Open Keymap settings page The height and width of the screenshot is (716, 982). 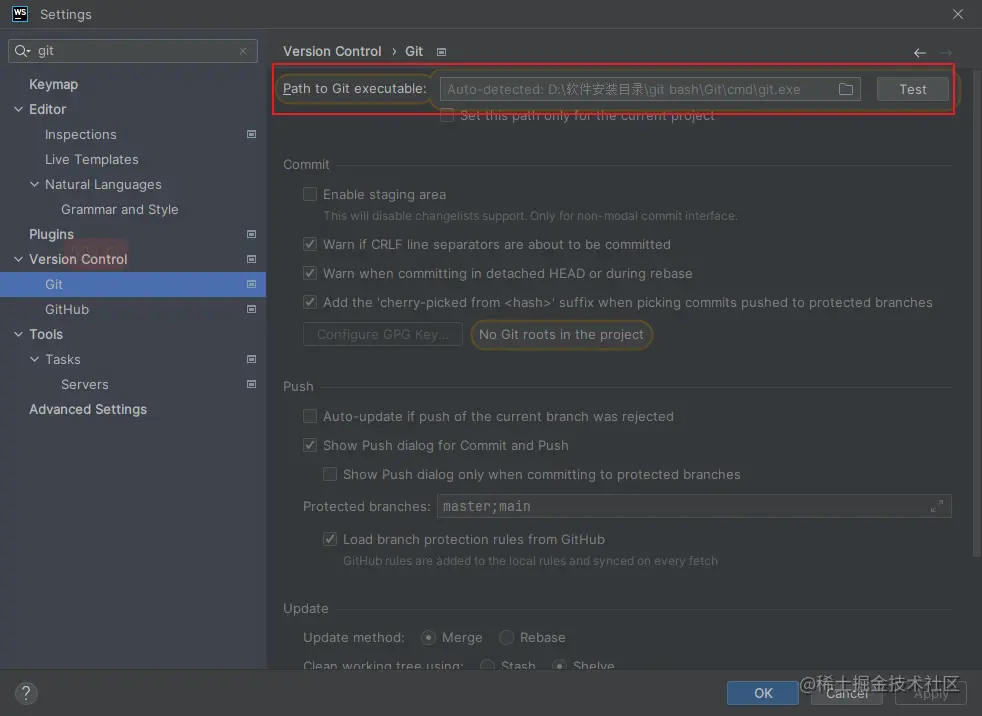(x=54, y=84)
